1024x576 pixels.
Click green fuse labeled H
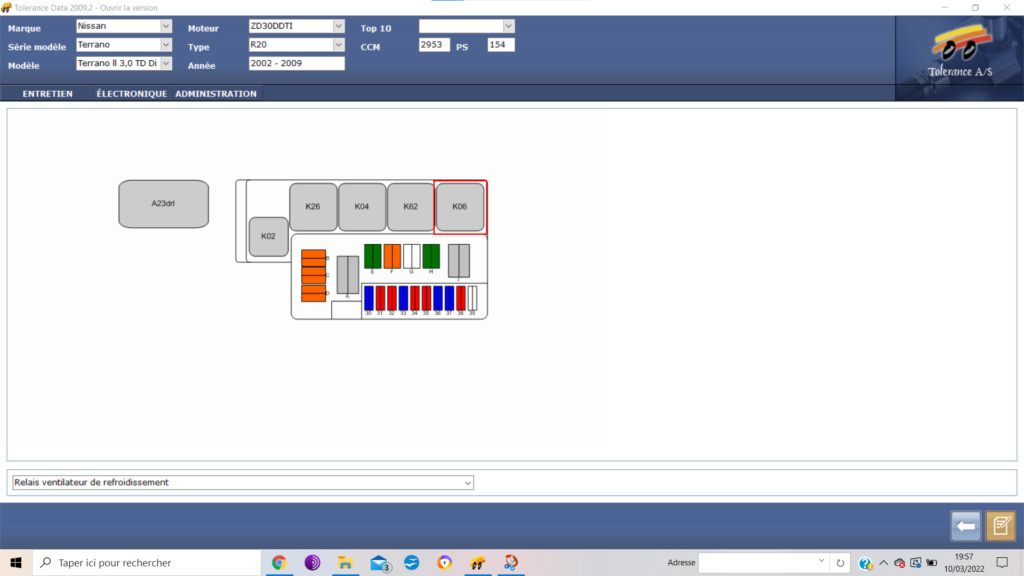tap(432, 257)
